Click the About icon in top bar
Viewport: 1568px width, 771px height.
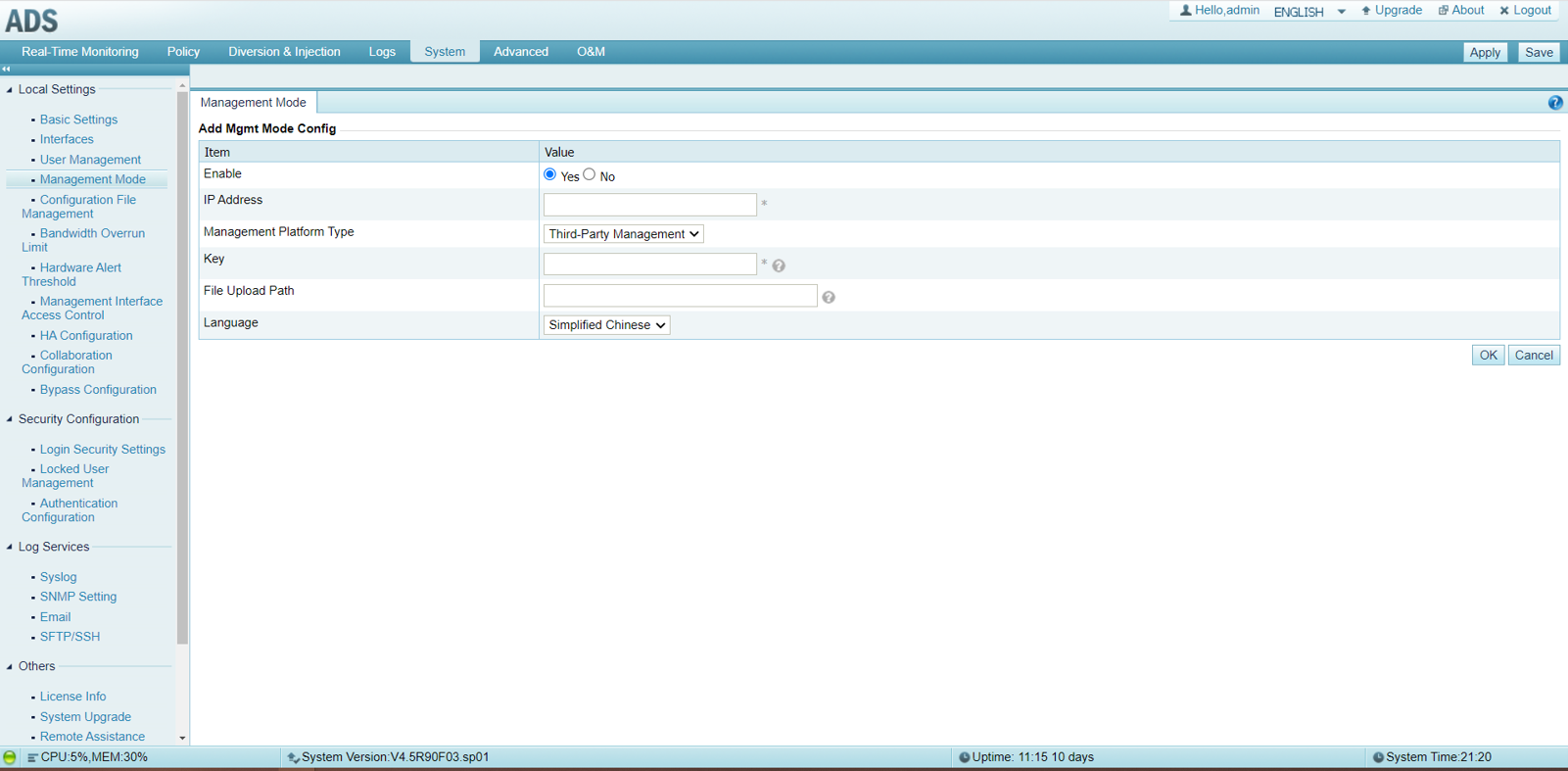[x=1443, y=11]
